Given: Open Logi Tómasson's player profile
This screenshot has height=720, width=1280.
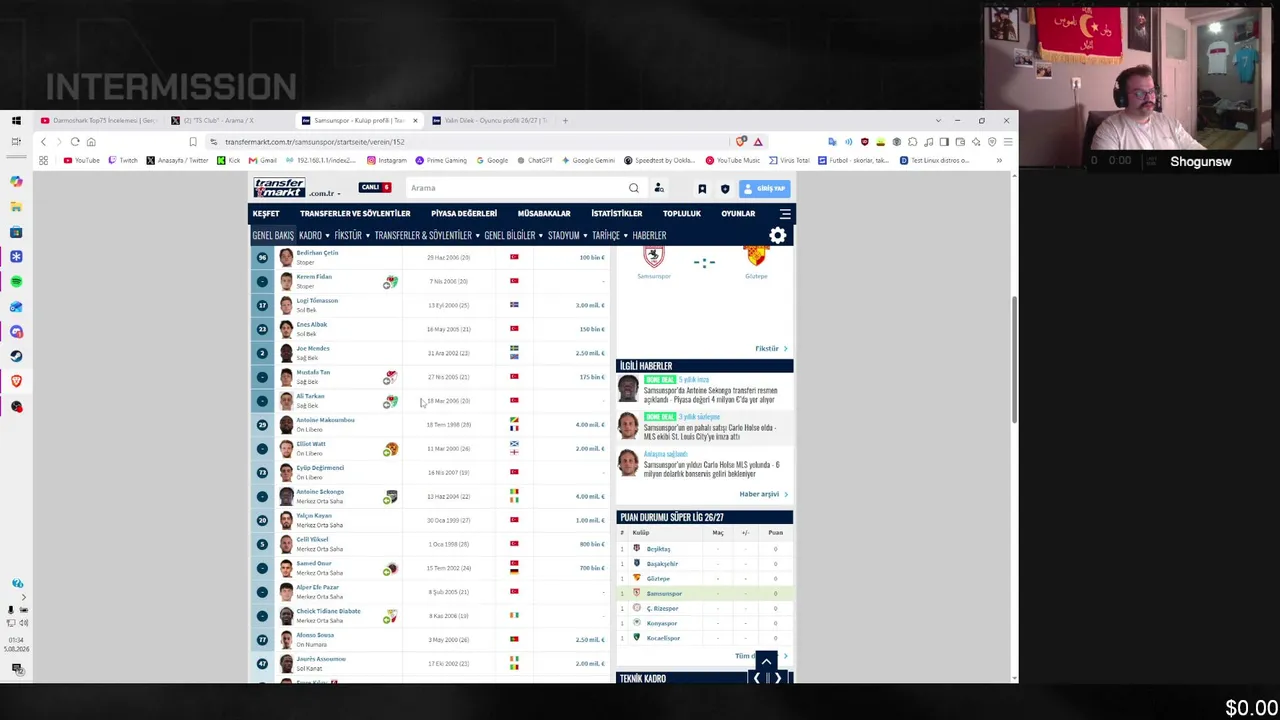Looking at the screenshot, I should coord(317,301).
